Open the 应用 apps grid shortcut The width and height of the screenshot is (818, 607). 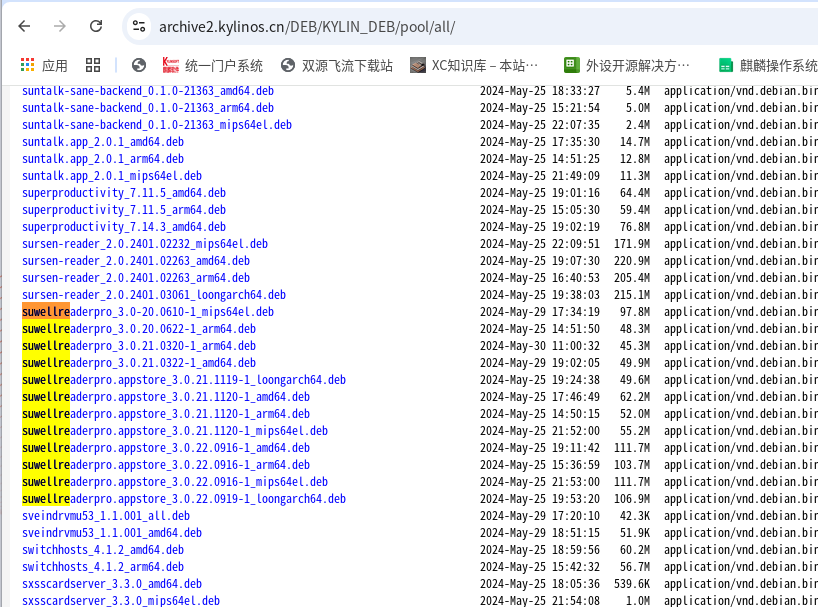click(43, 66)
